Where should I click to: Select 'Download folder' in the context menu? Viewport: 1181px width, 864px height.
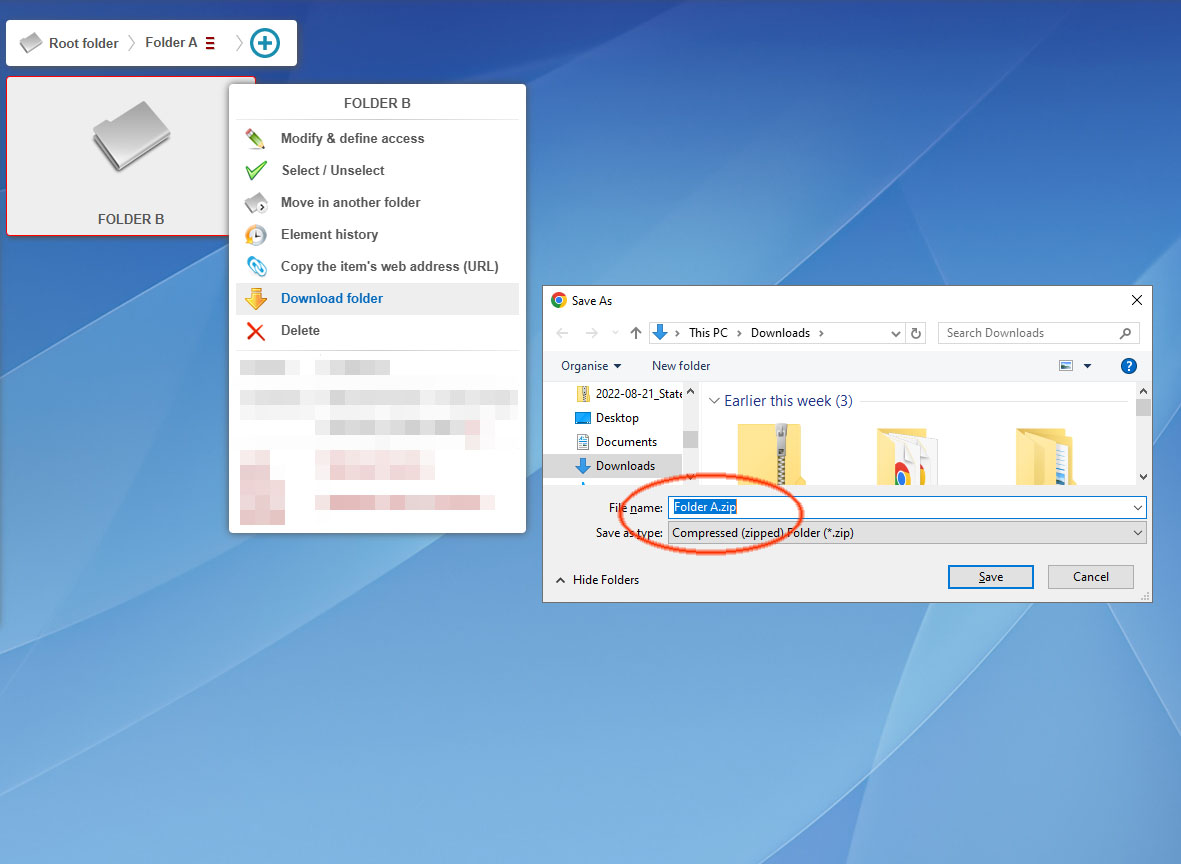click(x=332, y=298)
